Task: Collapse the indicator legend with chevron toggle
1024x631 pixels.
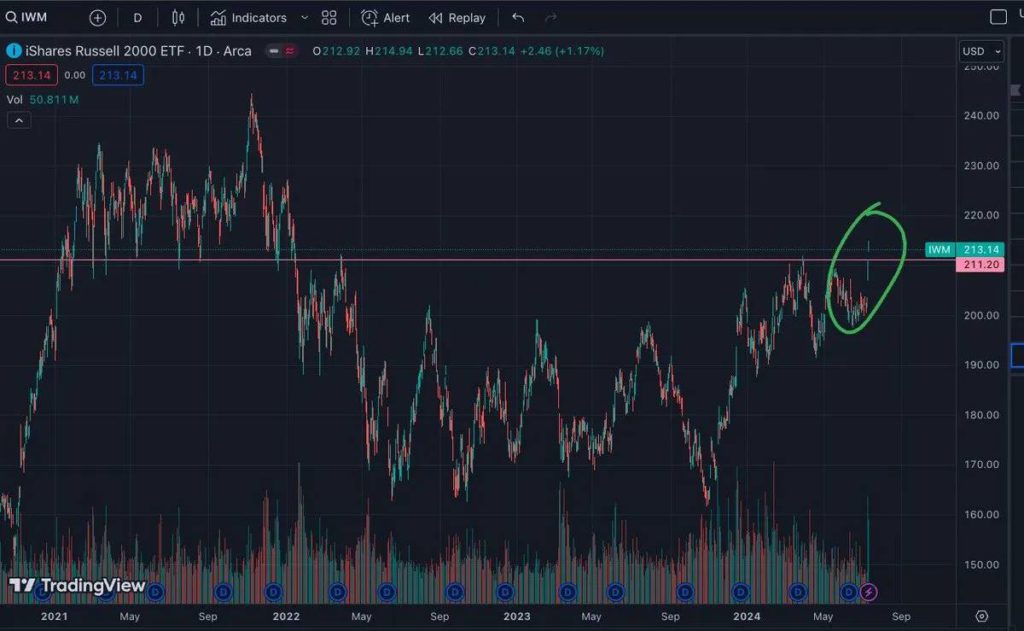Action: [x=19, y=120]
